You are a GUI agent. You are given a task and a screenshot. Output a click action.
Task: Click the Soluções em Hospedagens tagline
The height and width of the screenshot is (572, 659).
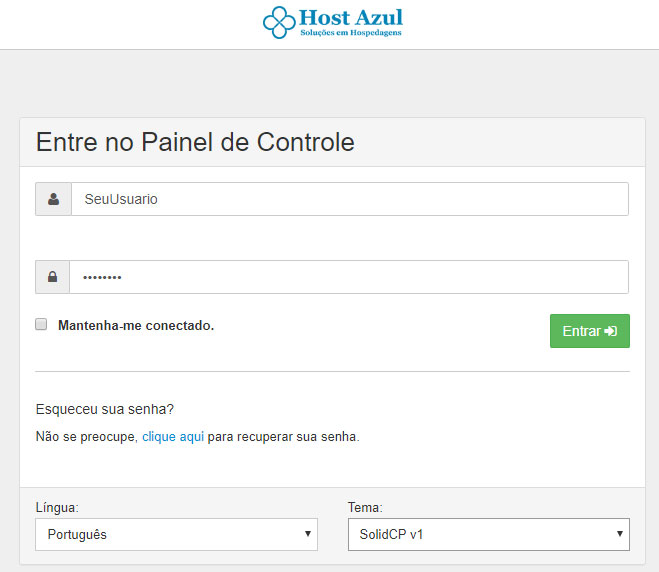351,33
